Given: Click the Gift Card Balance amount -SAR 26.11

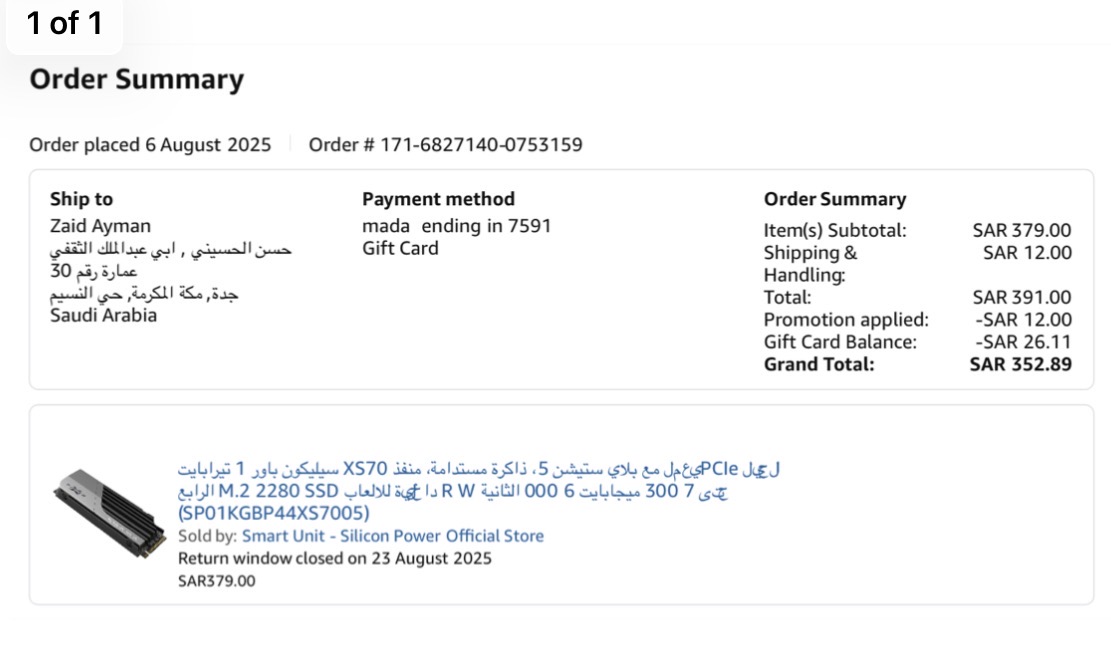Looking at the screenshot, I should point(1023,342).
